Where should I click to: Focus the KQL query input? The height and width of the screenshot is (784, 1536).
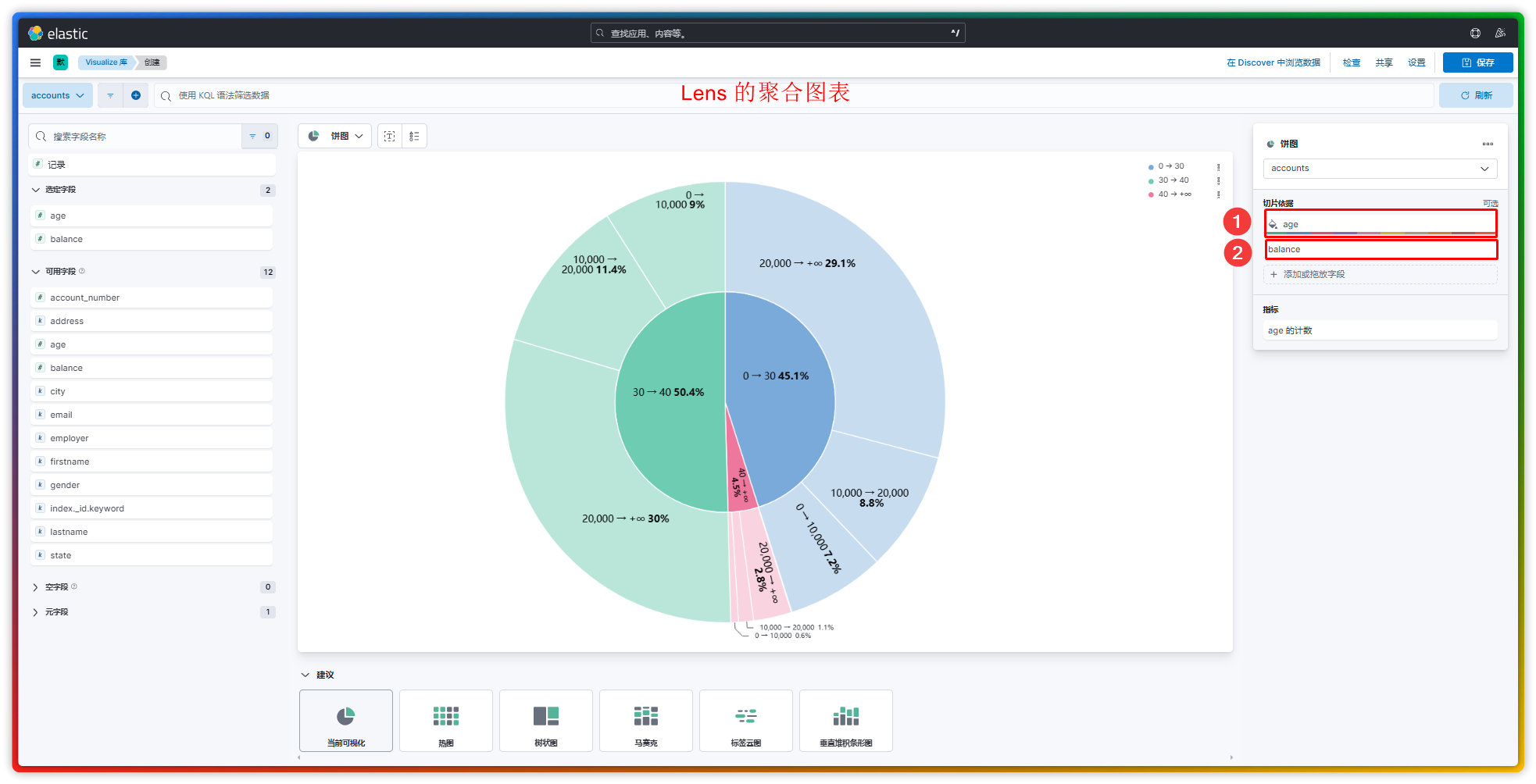(x=794, y=95)
